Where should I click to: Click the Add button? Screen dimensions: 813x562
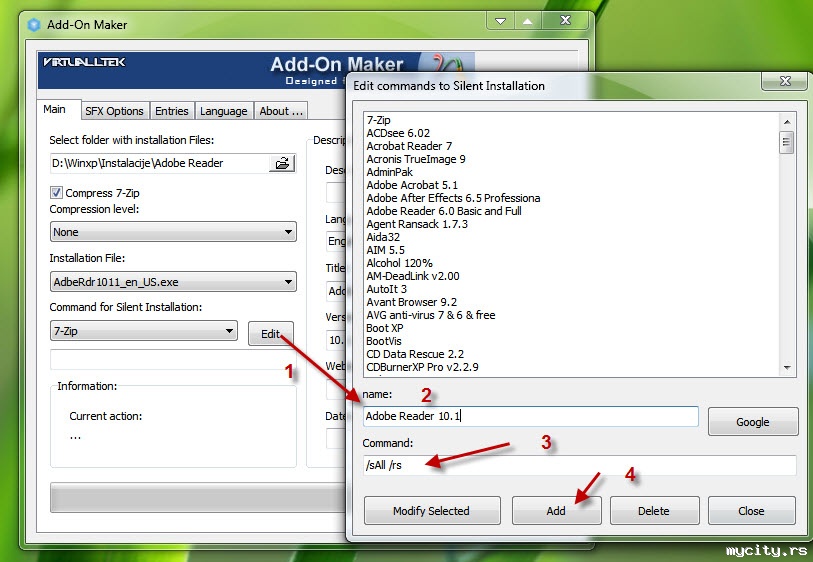[556, 511]
